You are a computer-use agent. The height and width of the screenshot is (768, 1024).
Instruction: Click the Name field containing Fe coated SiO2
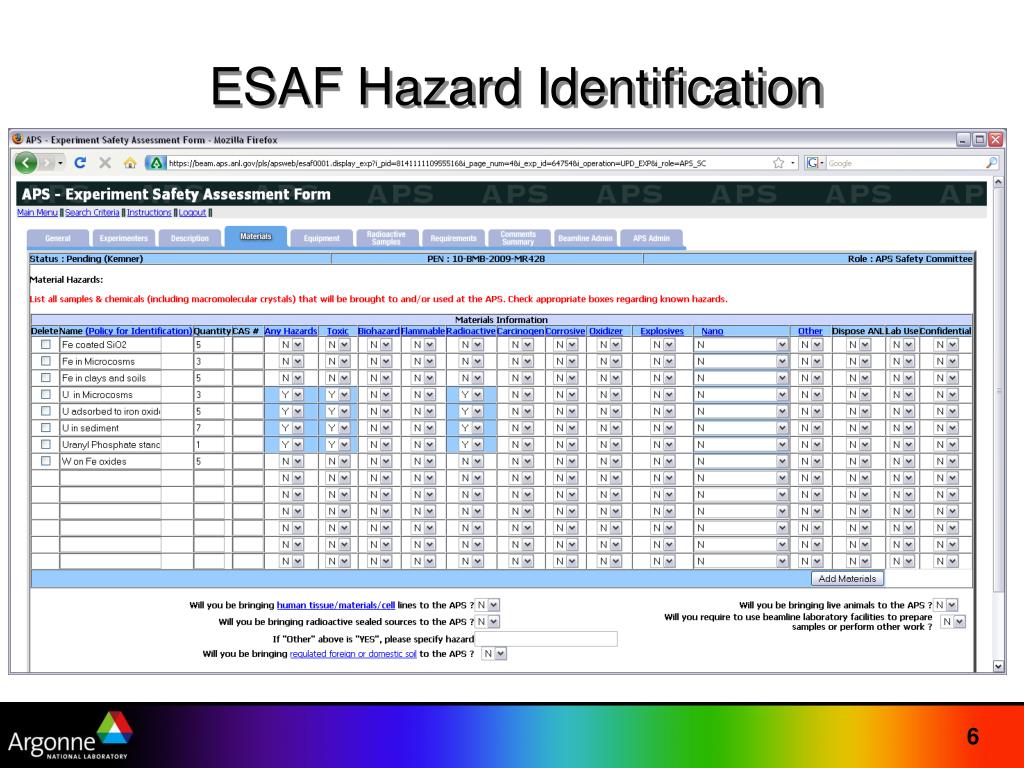tap(110, 345)
